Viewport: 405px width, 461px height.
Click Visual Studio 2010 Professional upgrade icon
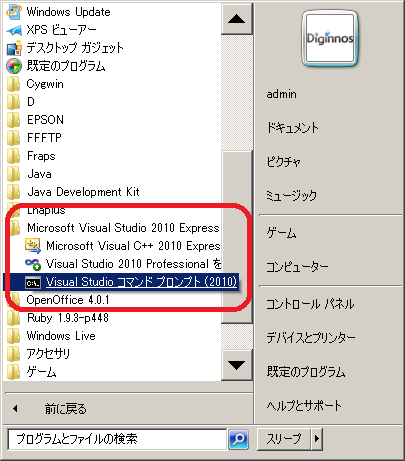click(33, 264)
